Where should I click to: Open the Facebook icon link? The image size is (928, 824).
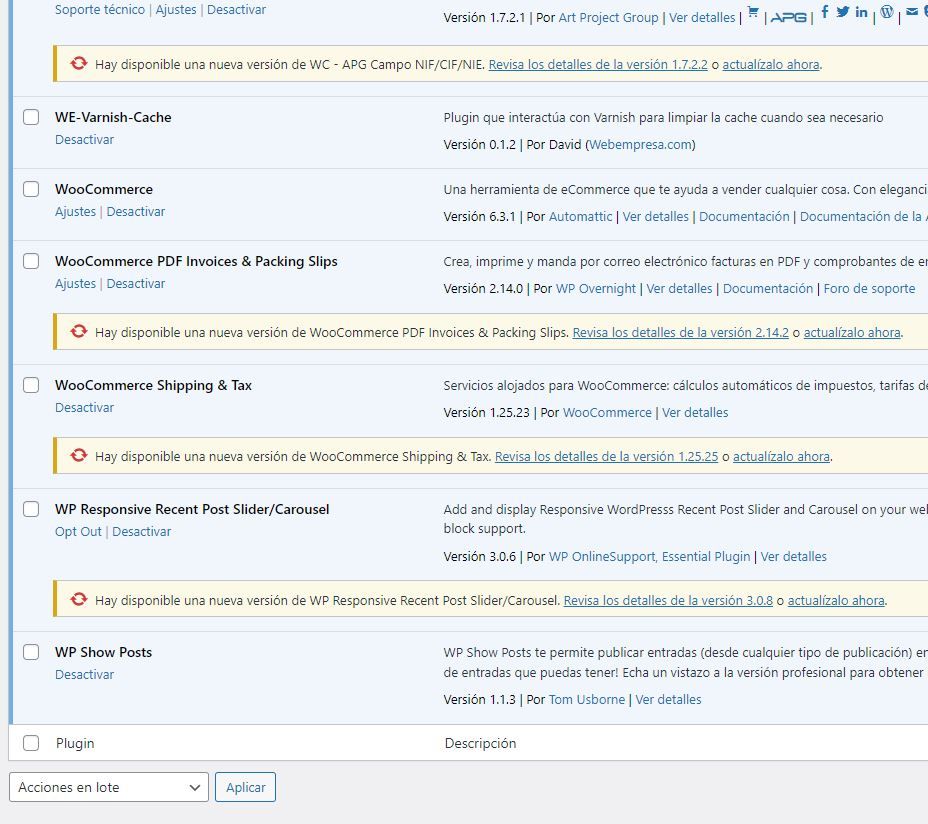pos(824,11)
